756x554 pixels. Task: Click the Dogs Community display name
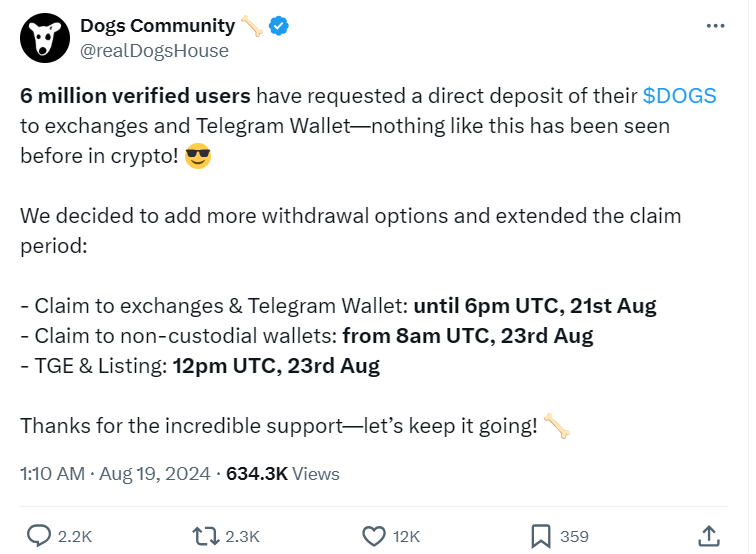(x=157, y=26)
